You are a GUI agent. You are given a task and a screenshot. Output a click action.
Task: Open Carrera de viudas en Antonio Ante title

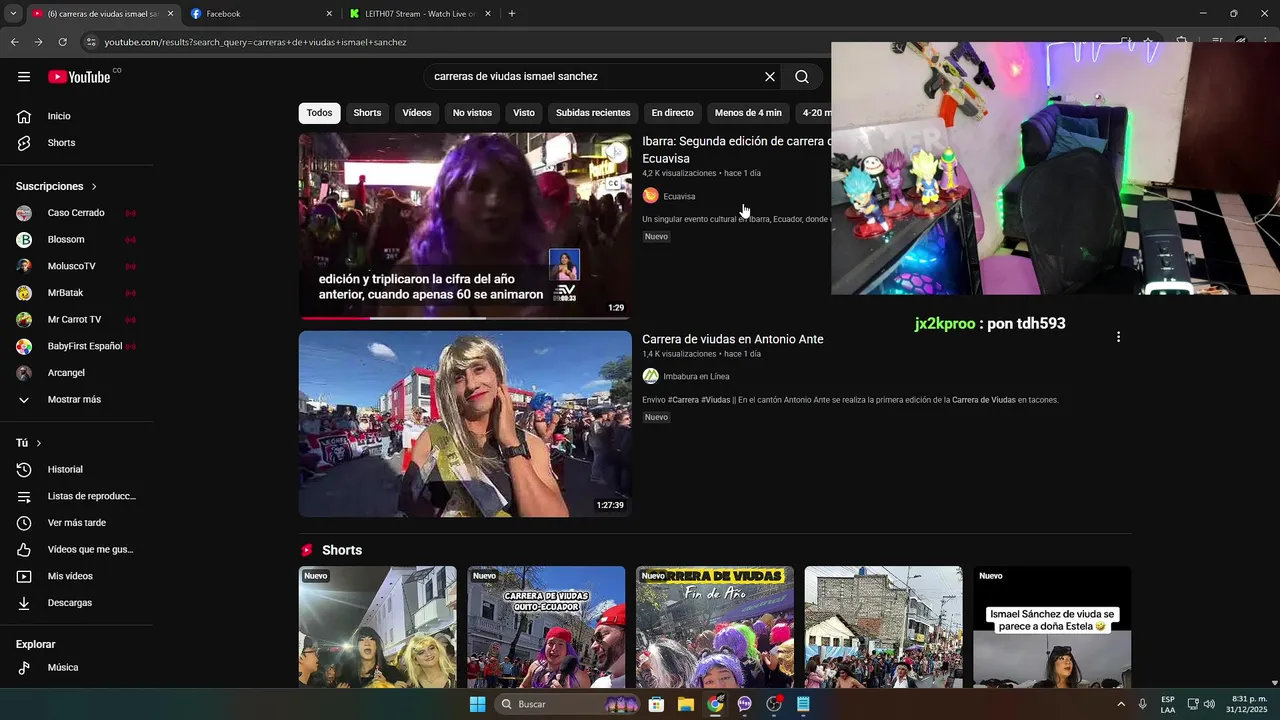tap(733, 339)
